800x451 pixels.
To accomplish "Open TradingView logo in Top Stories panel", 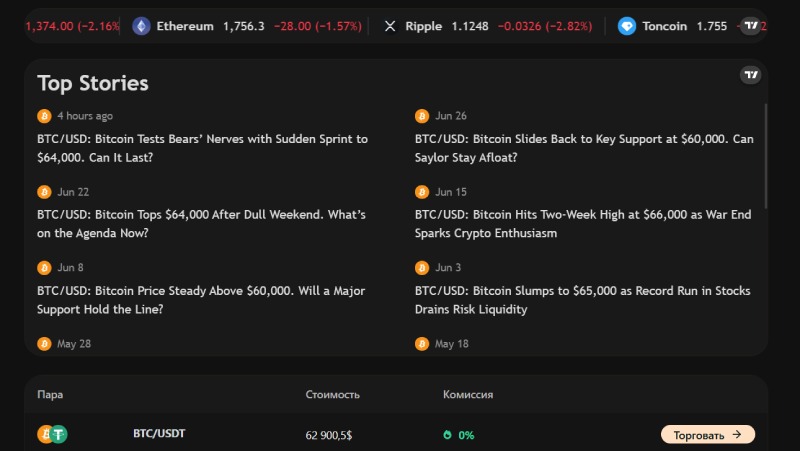I will point(751,75).
